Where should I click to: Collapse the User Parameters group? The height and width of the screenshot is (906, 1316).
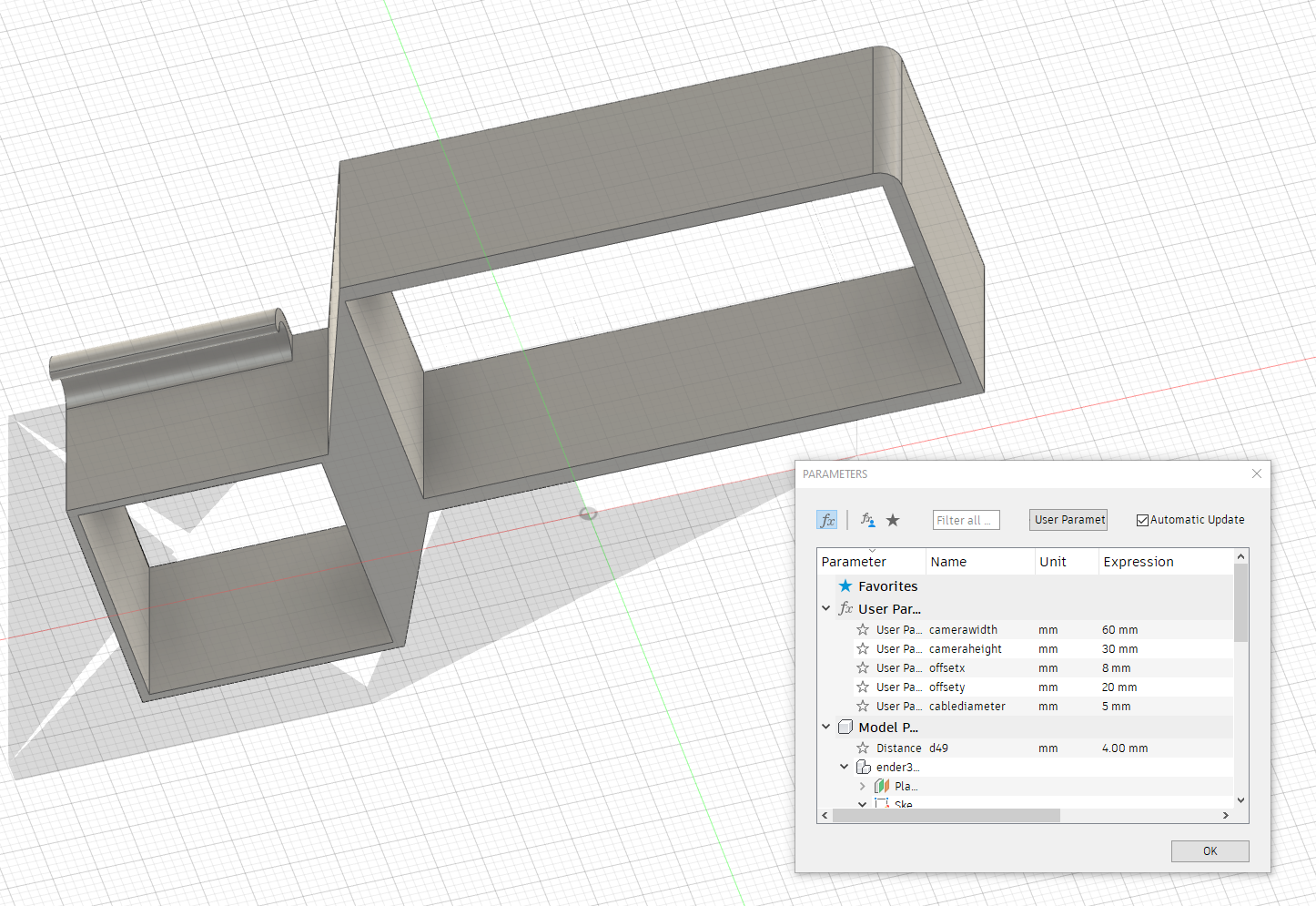(x=826, y=608)
